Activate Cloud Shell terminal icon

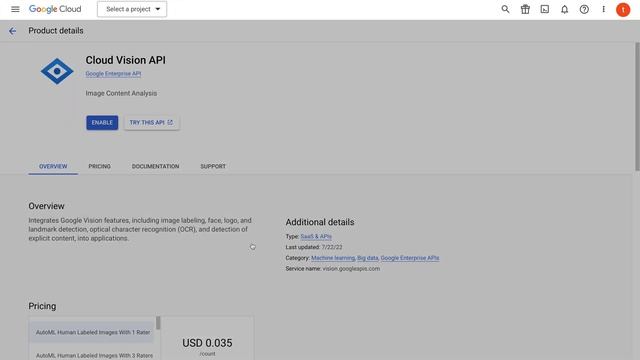[x=544, y=9]
